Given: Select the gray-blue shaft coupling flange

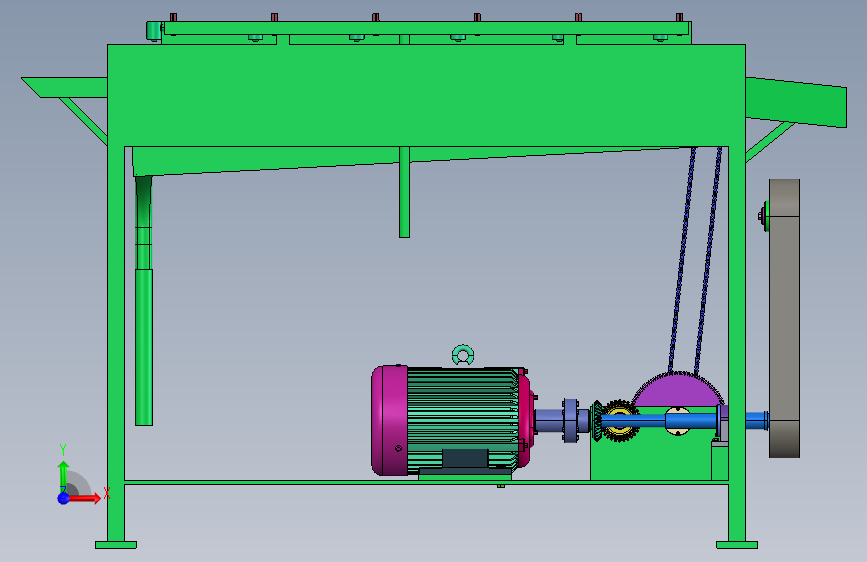Looking at the screenshot, I should tap(571, 420).
